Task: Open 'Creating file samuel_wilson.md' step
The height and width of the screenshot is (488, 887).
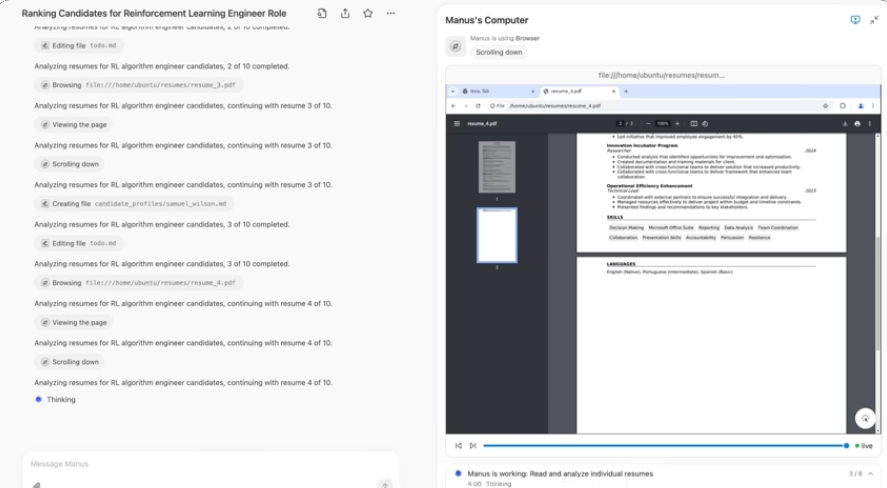Action: [135, 204]
